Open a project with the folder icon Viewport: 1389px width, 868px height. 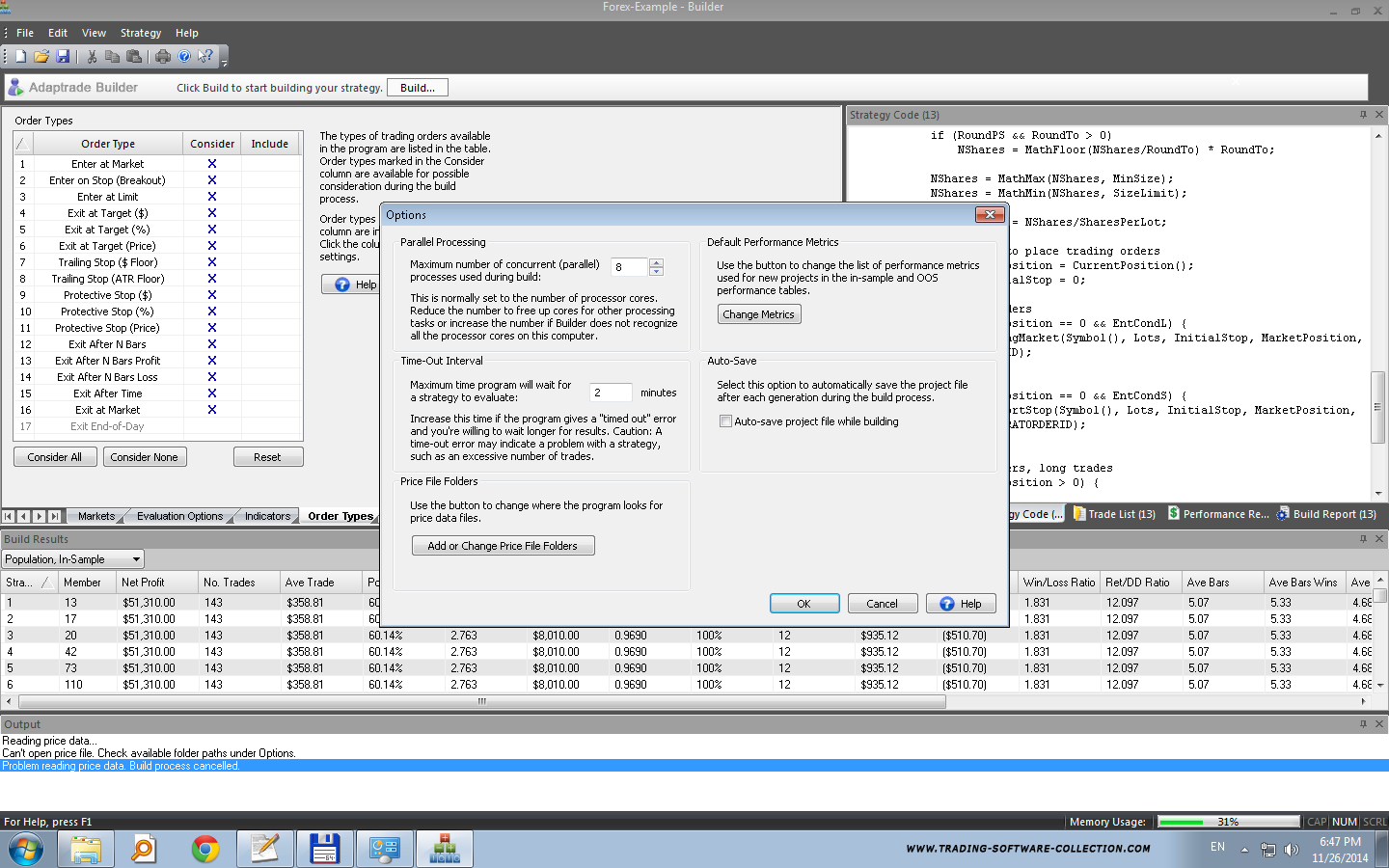(x=41, y=57)
